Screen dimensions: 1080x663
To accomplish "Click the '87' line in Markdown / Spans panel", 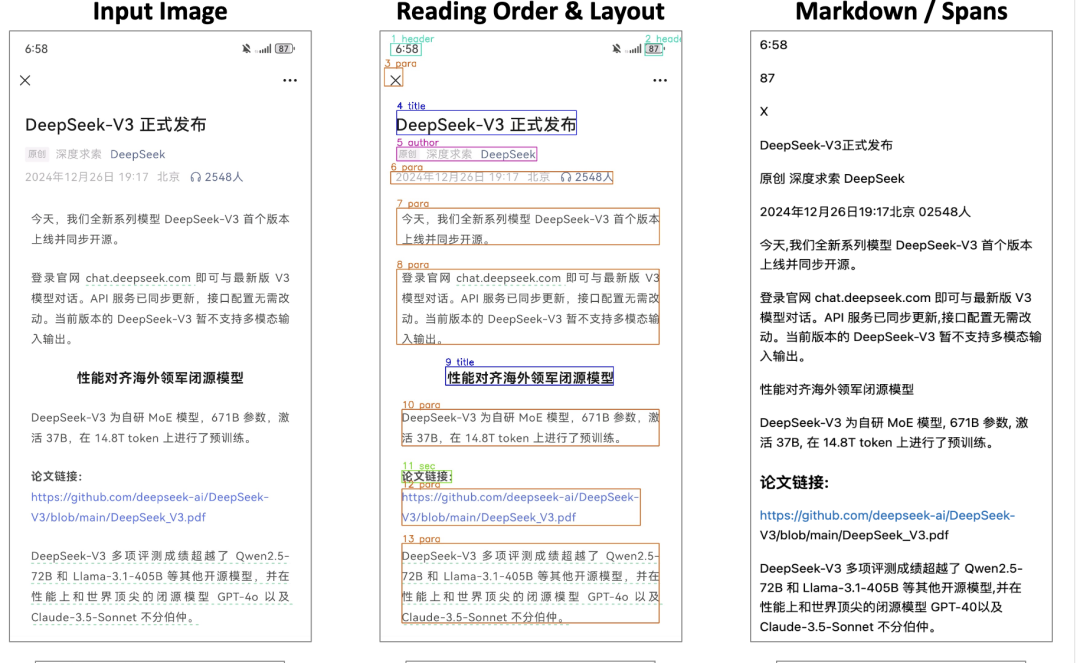I will (x=767, y=78).
